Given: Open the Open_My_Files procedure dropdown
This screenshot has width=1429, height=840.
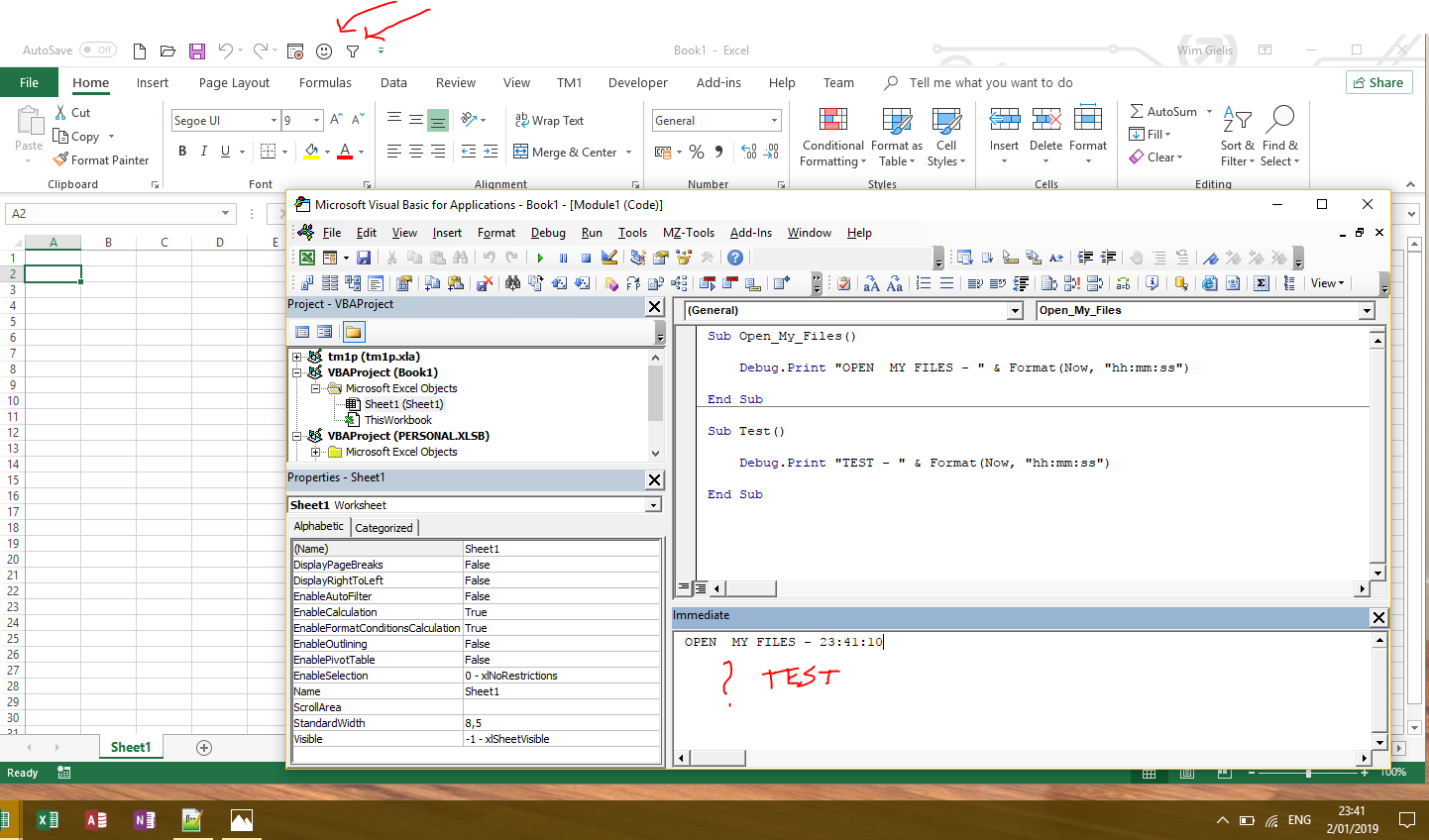Looking at the screenshot, I should coord(1368,311).
